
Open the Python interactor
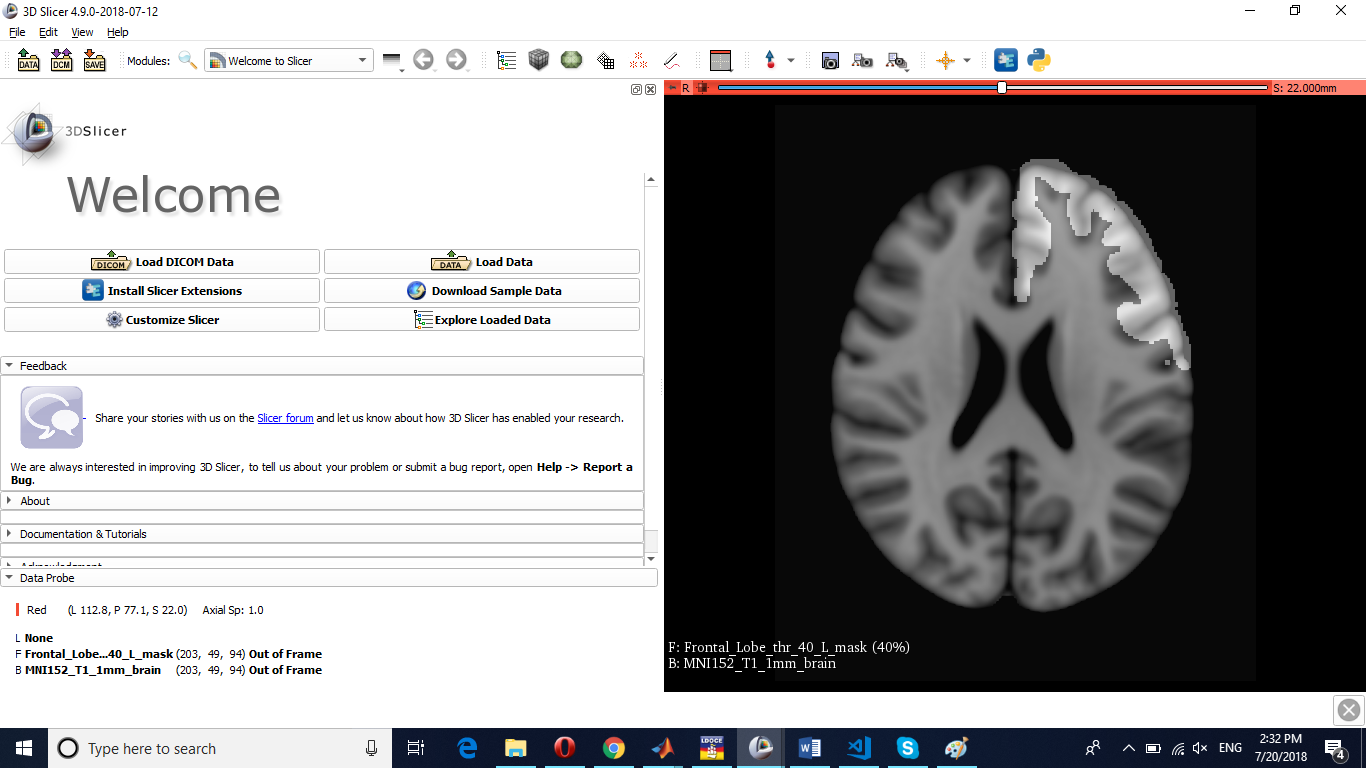1039,61
